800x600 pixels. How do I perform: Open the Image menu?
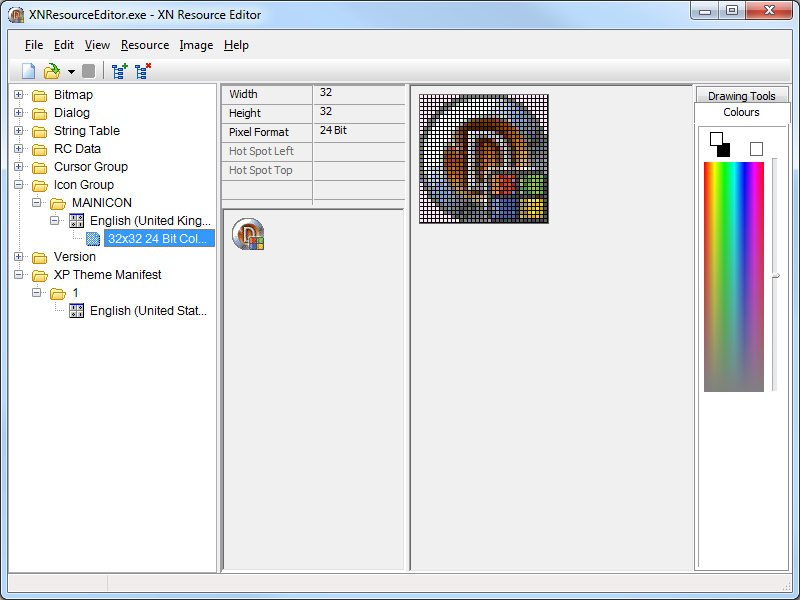[x=196, y=45]
